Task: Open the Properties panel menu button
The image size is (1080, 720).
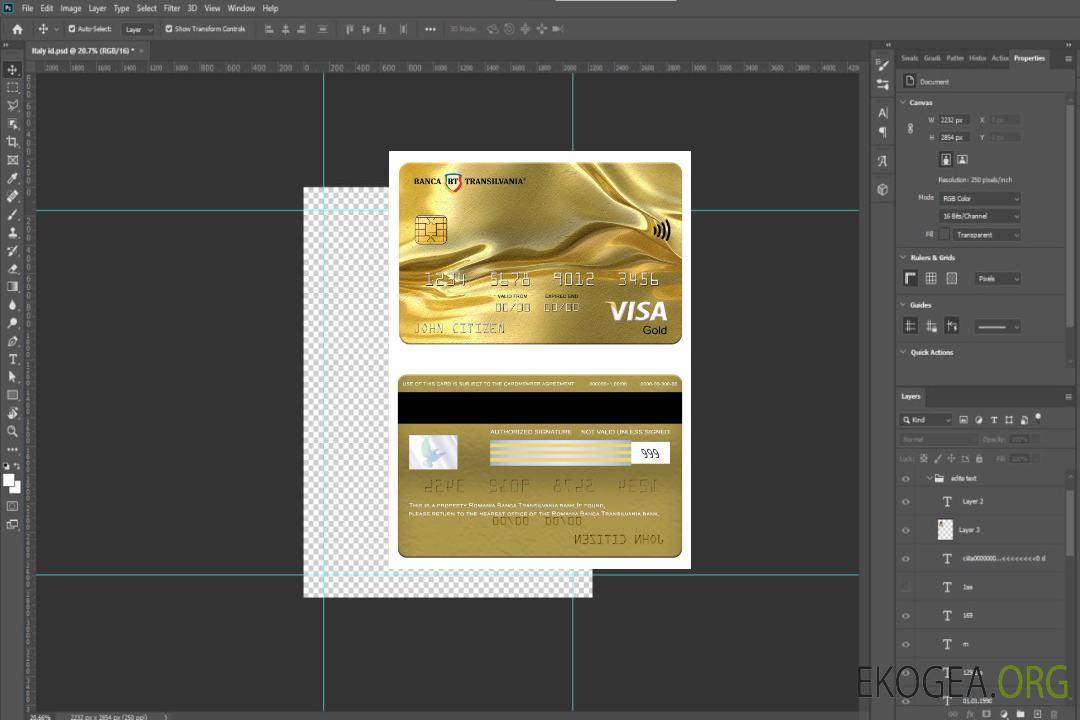Action: 1068,59
